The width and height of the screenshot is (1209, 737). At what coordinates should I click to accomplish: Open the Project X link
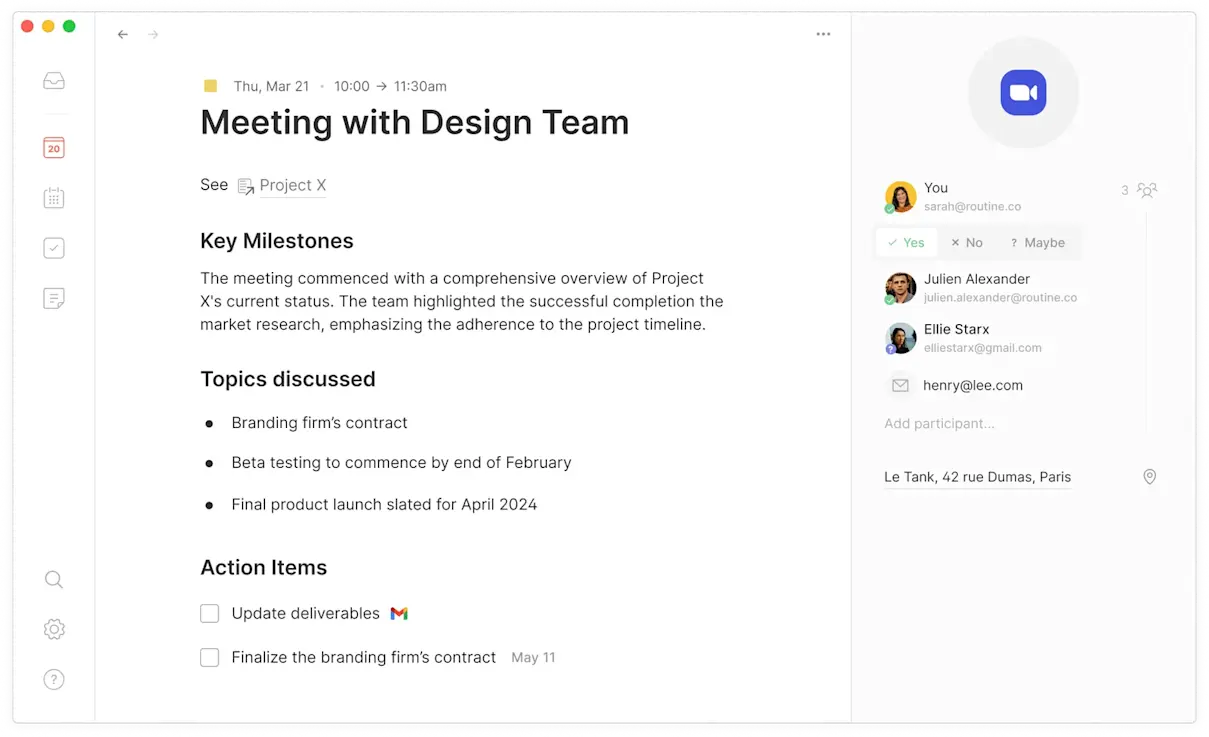coord(293,185)
